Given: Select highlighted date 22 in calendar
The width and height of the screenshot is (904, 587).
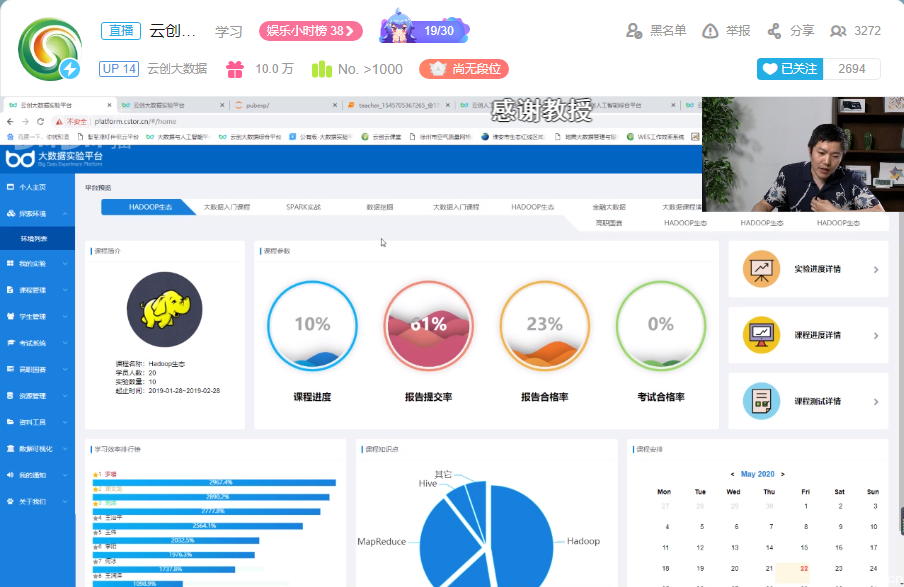Looking at the screenshot, I should 804,569.
